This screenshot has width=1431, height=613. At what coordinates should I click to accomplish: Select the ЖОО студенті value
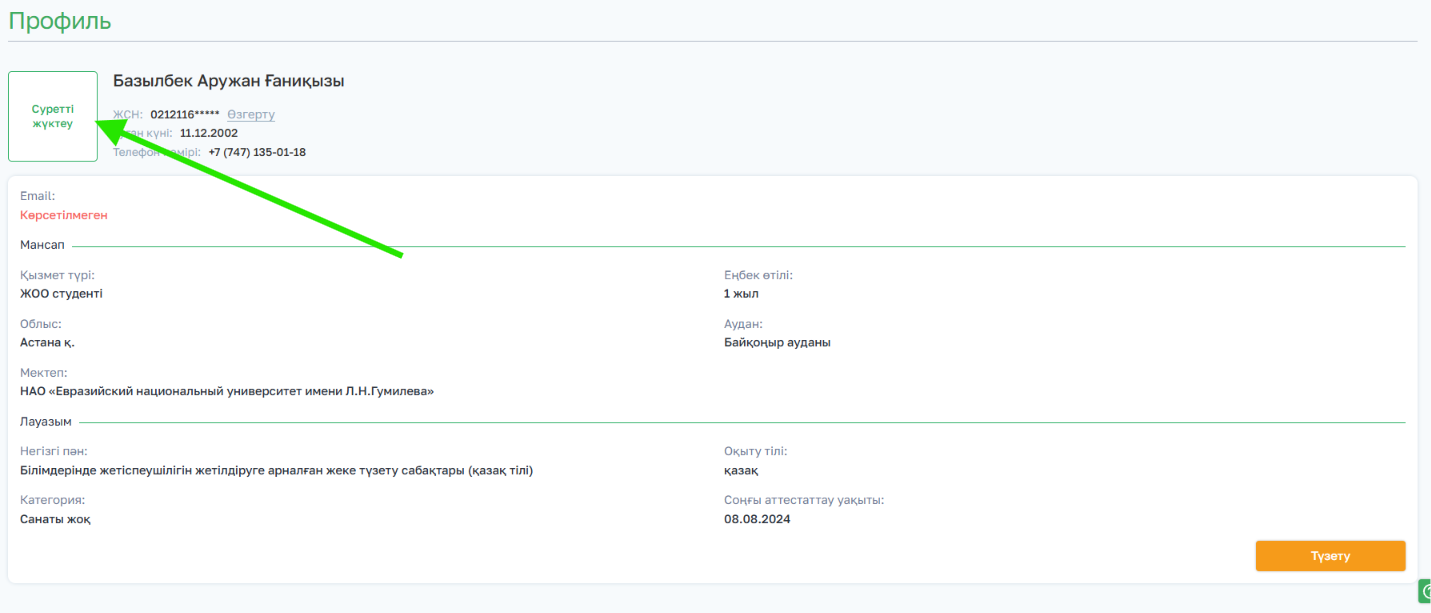[x=61, y=294]
